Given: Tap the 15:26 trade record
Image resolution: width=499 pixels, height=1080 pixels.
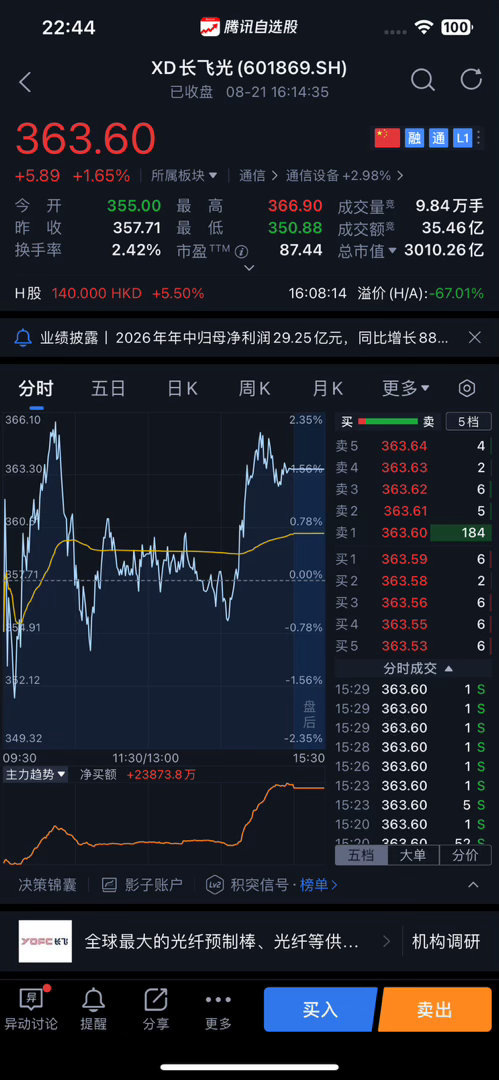Looking at the screenshot, I should pyautogui.click(x=414, y=767).
